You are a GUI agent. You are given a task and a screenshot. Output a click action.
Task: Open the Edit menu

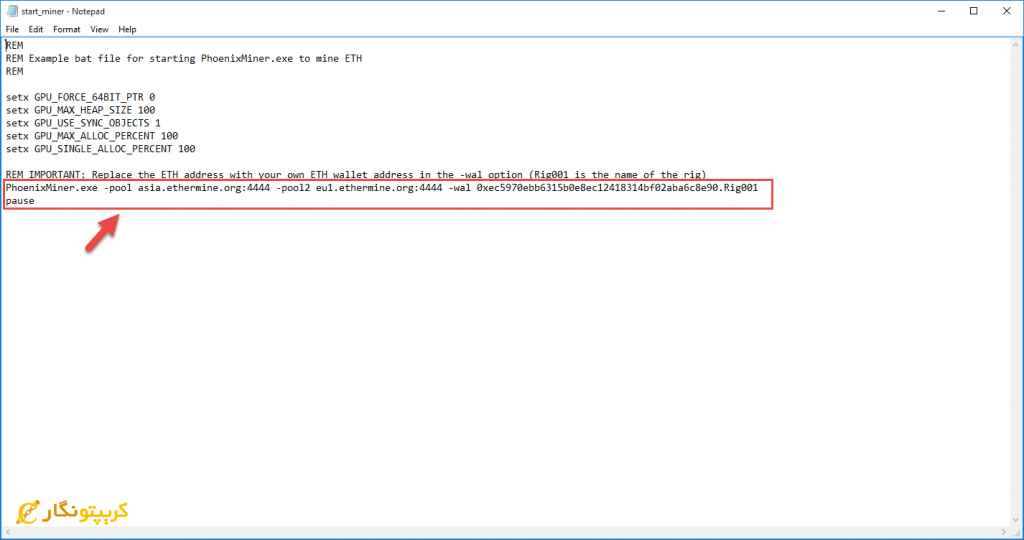[35, 29]
